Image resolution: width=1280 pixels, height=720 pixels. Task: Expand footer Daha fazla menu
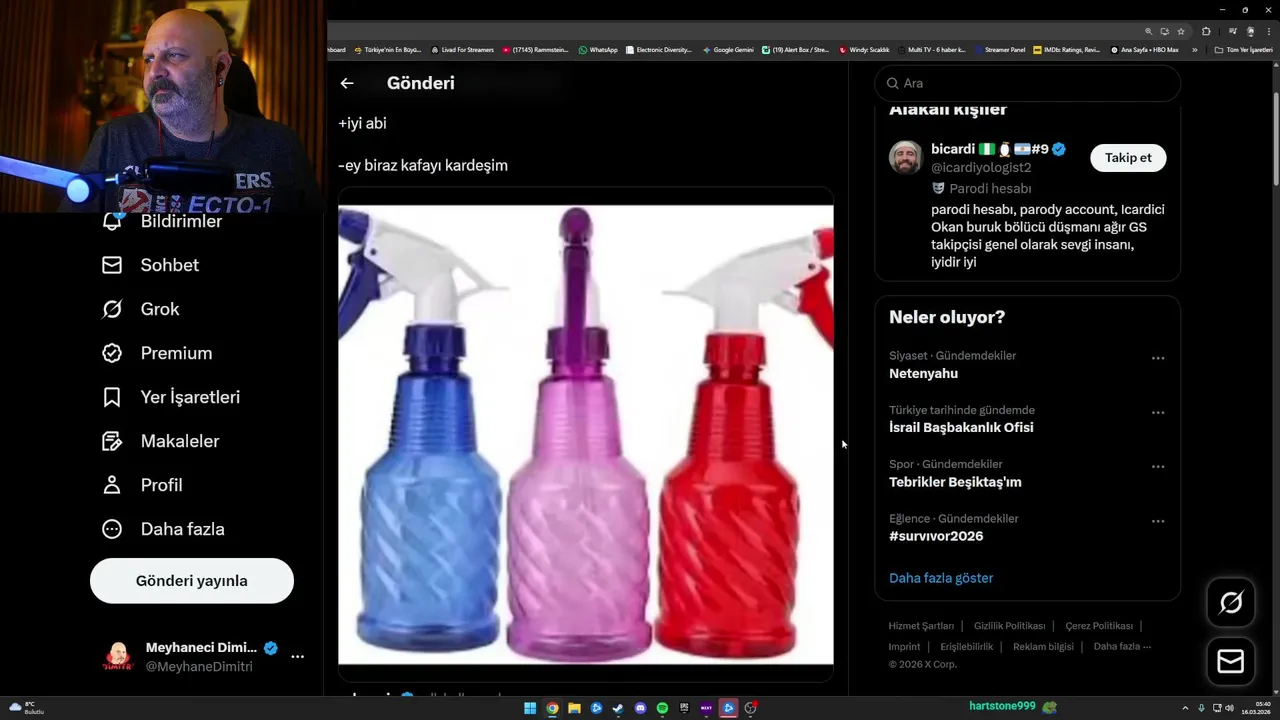1122,647
